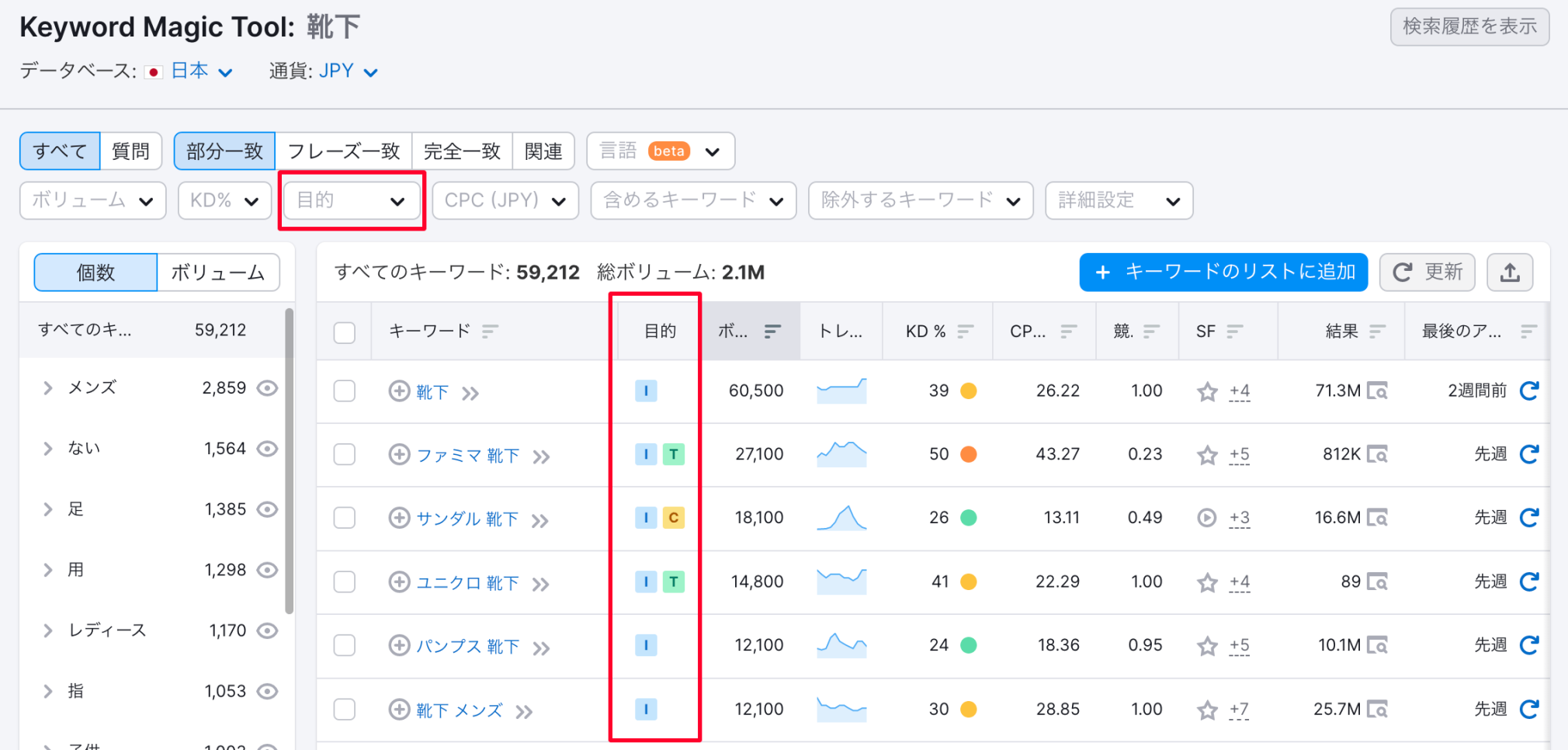Switch to 完全一致 match type
This screenshot has width=1568, height=750.
coord(462,151)
